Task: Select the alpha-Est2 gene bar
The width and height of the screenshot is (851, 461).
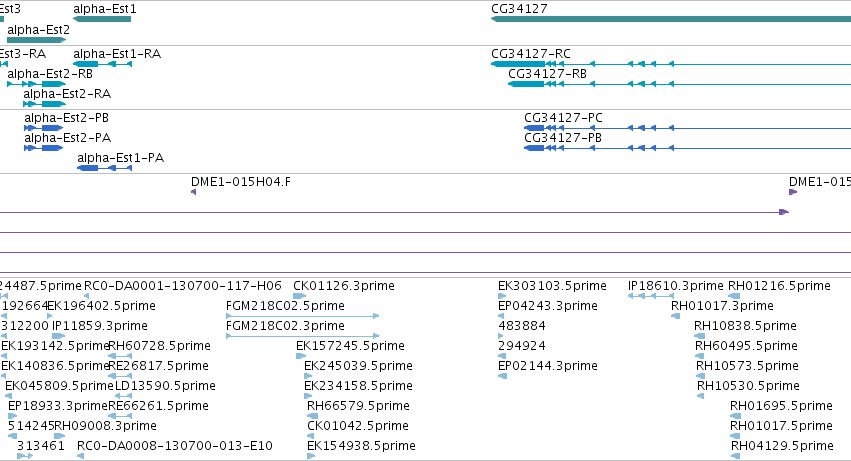Action: [36, 40]
